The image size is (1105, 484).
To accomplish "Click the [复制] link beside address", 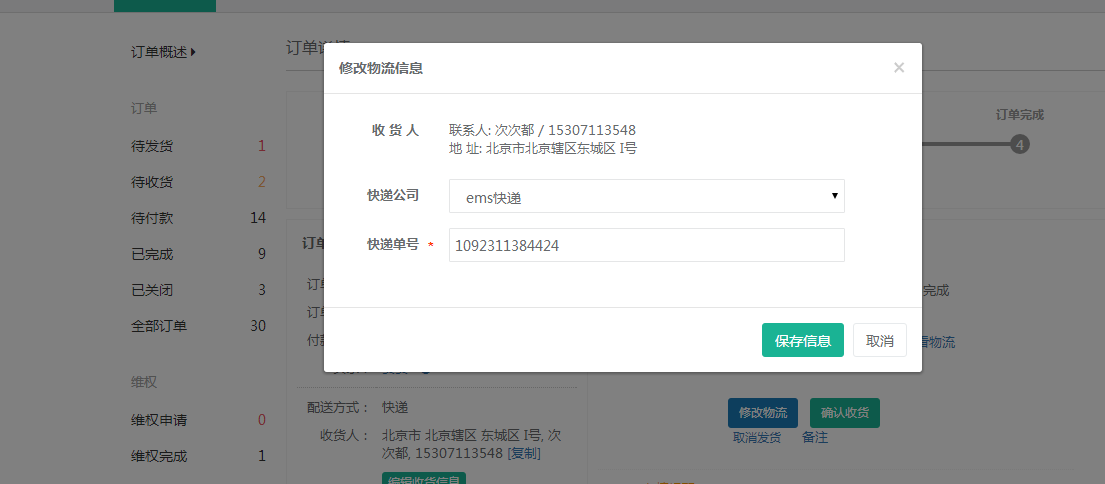I will (x=524, y=453).
